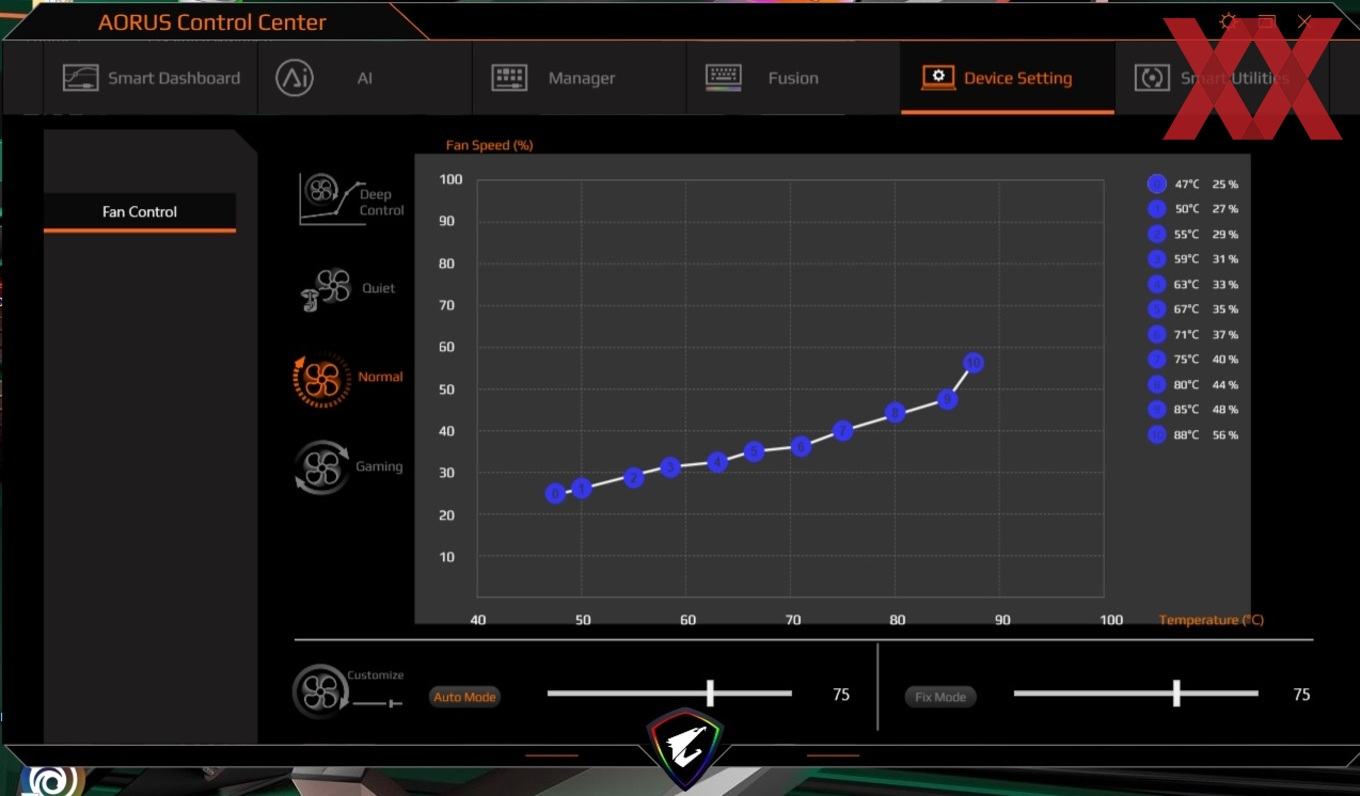Adjust the Auto Mode slider handle
The width and height of the screenshot is (1360, 796).
710,693
